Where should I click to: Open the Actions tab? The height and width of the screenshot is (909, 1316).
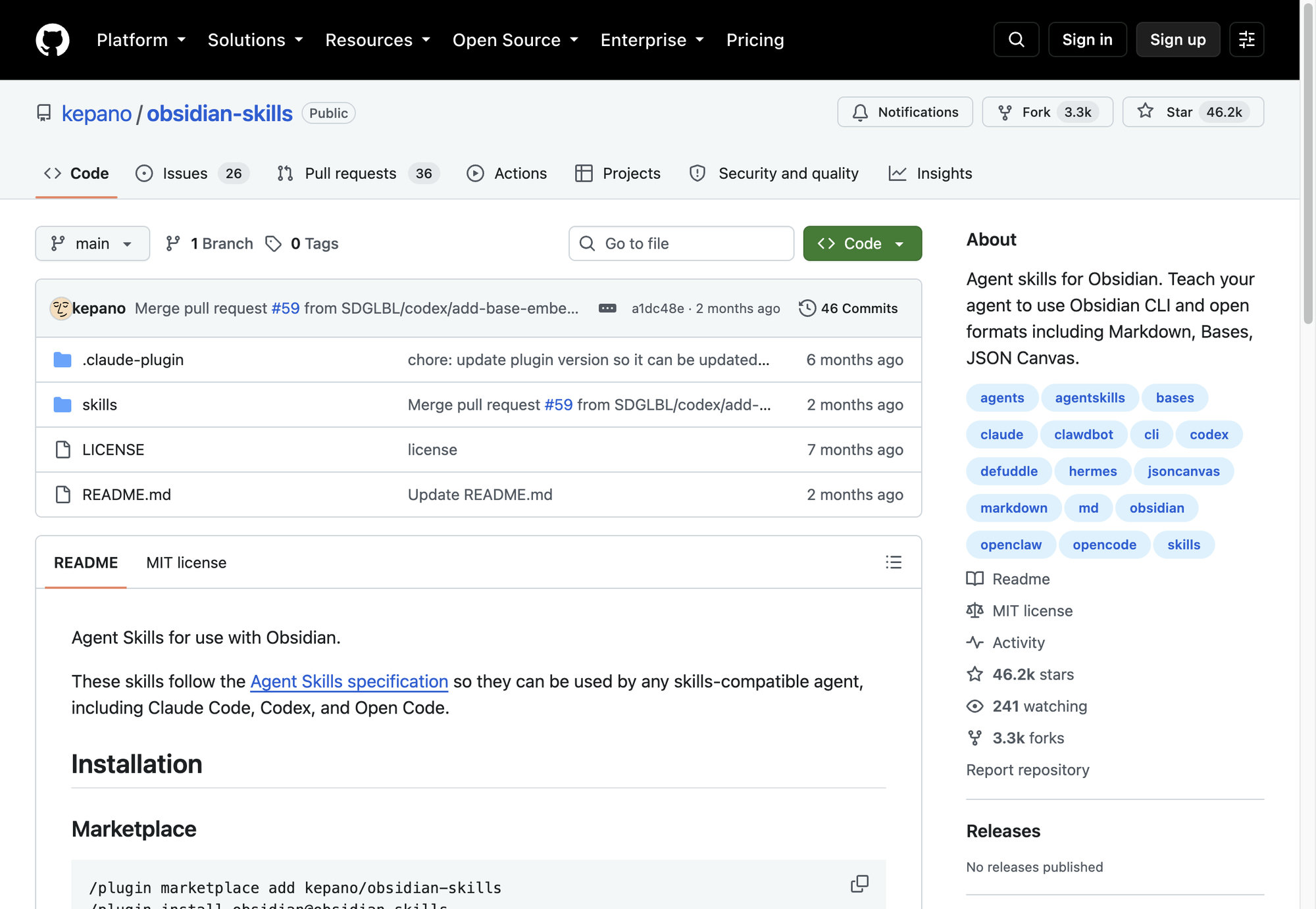(507, 174)
